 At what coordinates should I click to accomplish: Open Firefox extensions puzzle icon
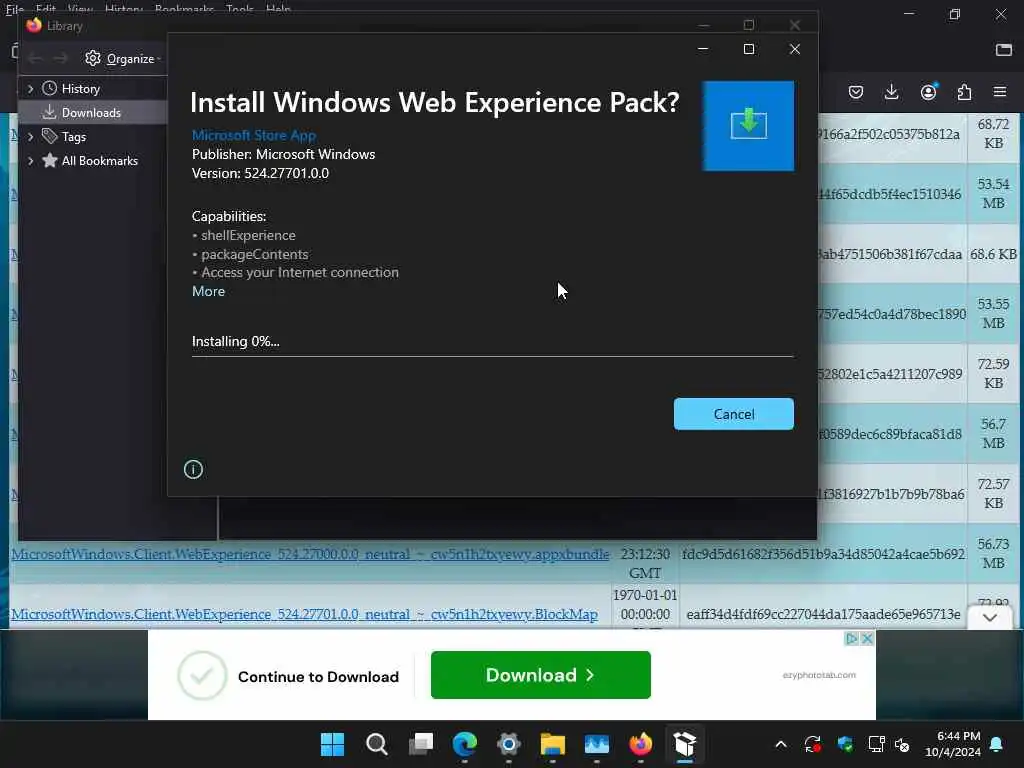click(x=964, y=92)
